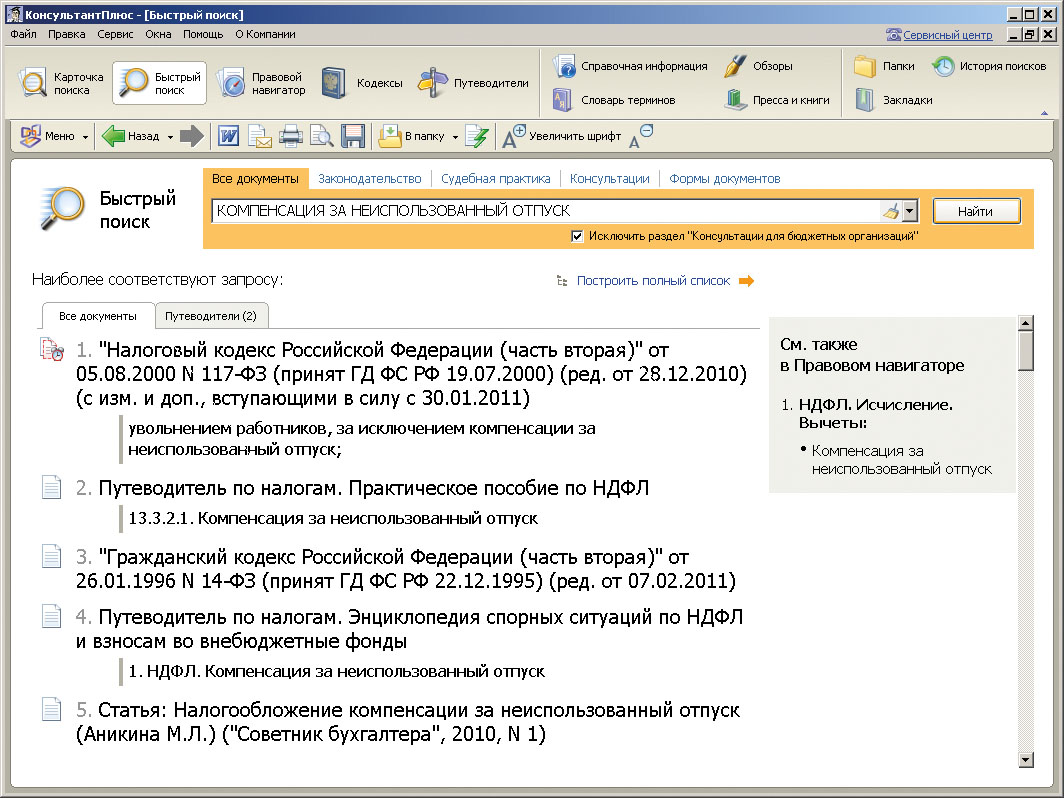Open the Правка menu
The height and width of the screenshot is (798, 1064).
pos(66,34)
